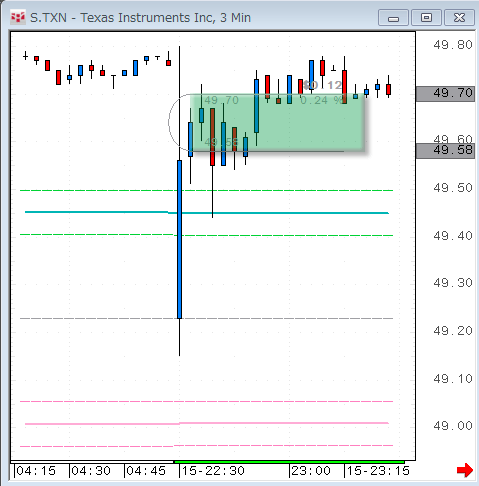Click the 49.80 price scale label

(x=453, y=45)
